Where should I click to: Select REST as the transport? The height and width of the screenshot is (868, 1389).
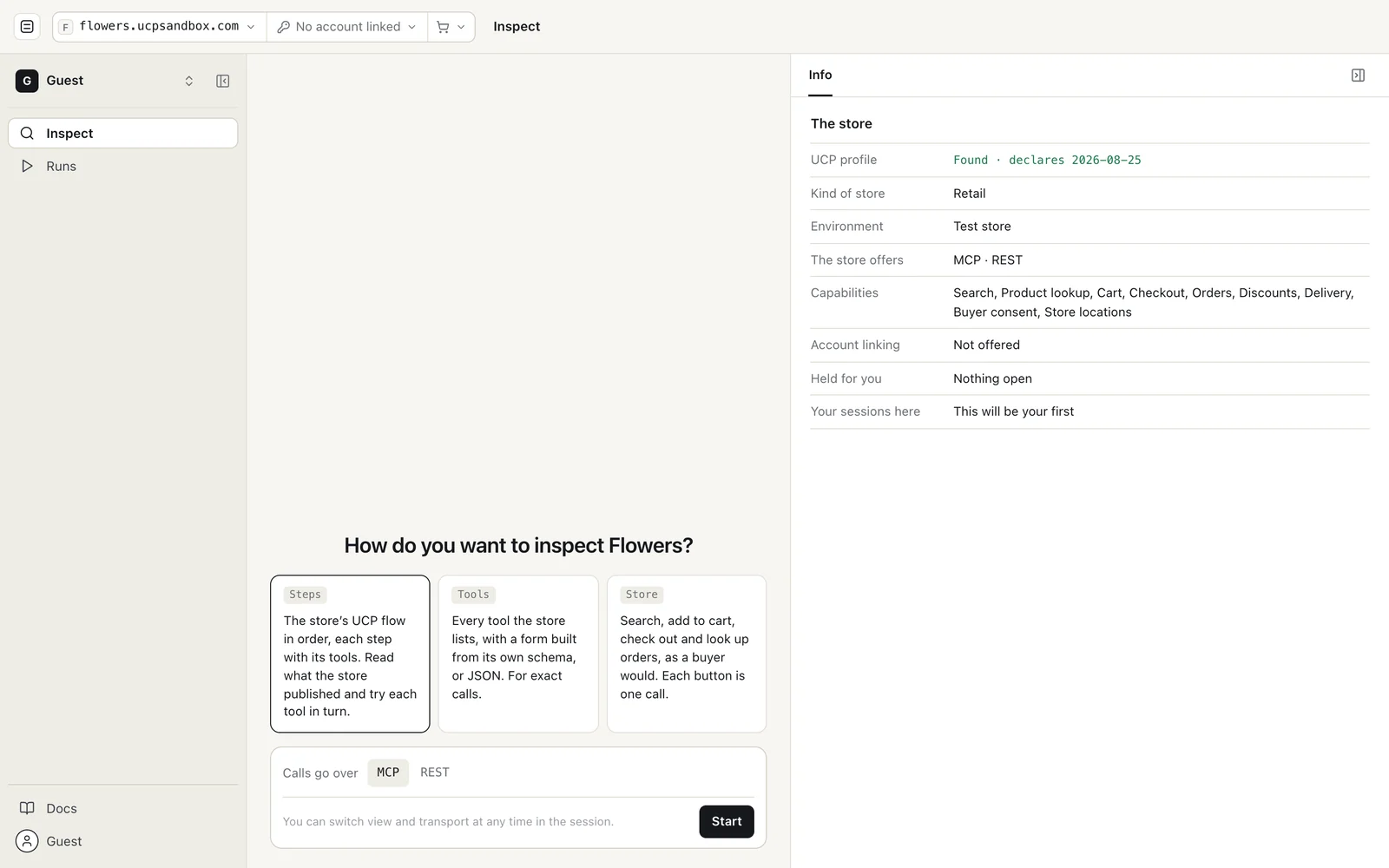click(x=435, y=773)
